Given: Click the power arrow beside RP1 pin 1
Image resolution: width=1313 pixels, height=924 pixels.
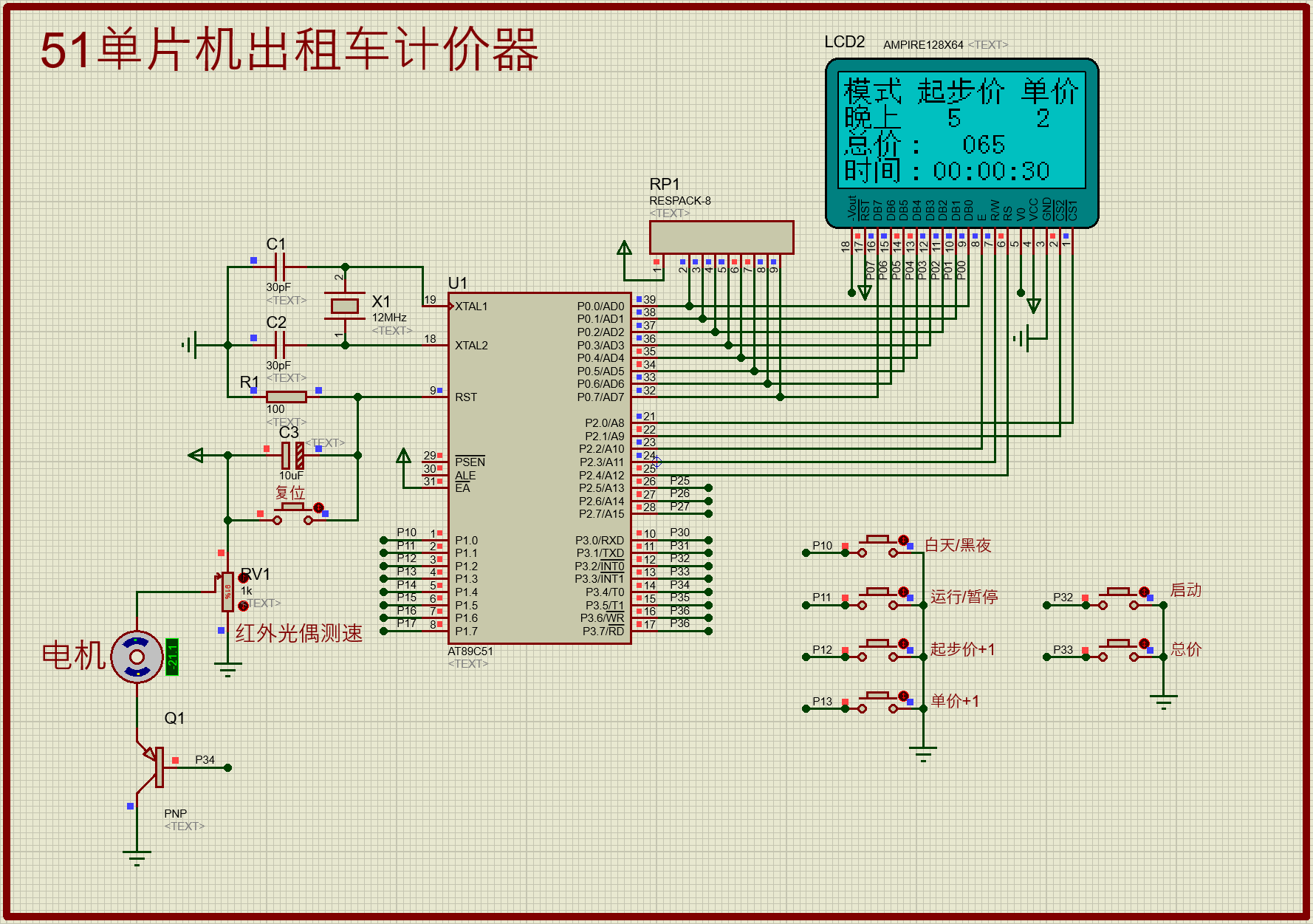Looking at the screenshot, I should [x=625, y=247].
